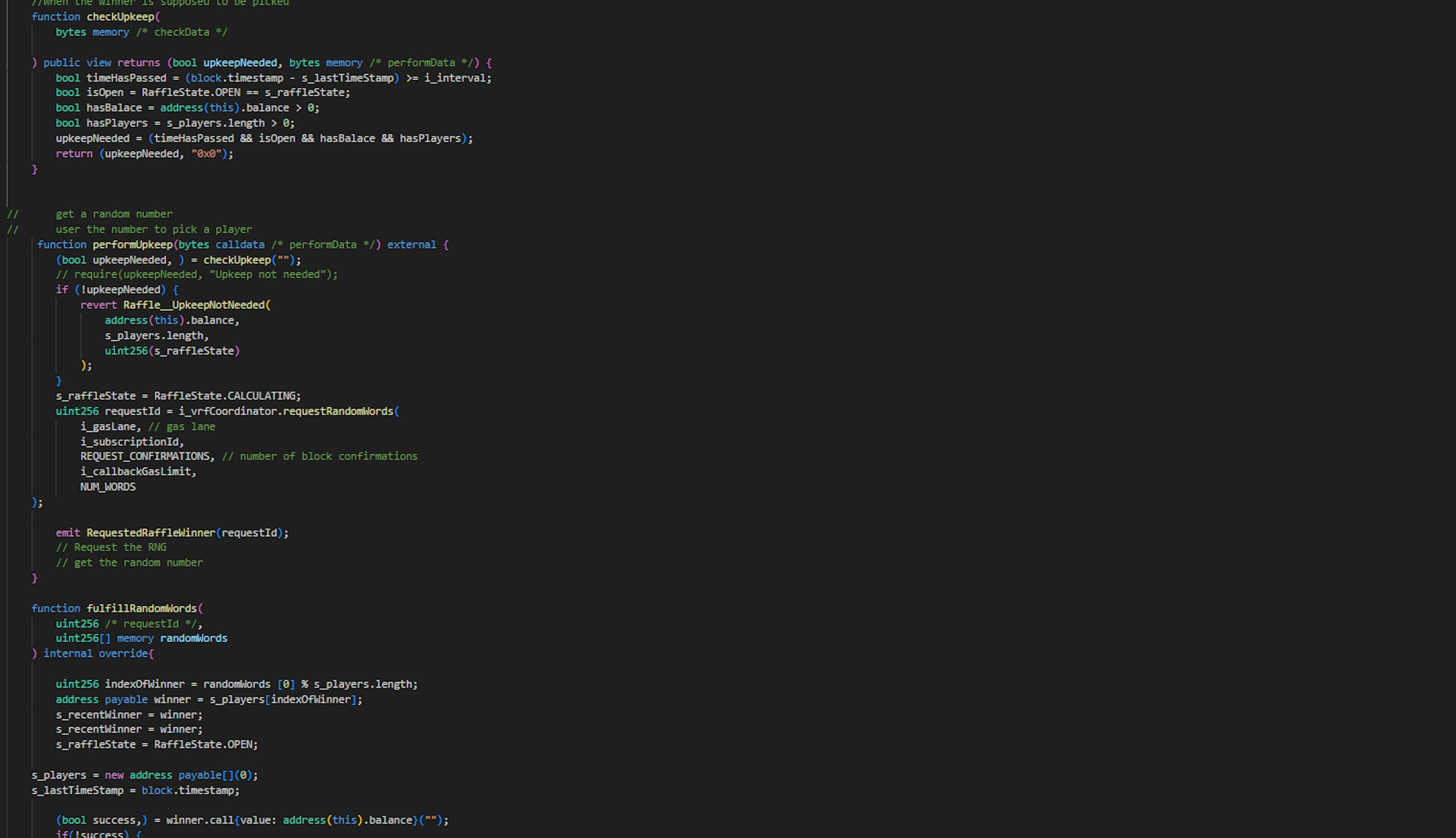This screenshot has height=838, width=1456.
Task: Click the commented-out require statement
Action: tap(197, 274)
